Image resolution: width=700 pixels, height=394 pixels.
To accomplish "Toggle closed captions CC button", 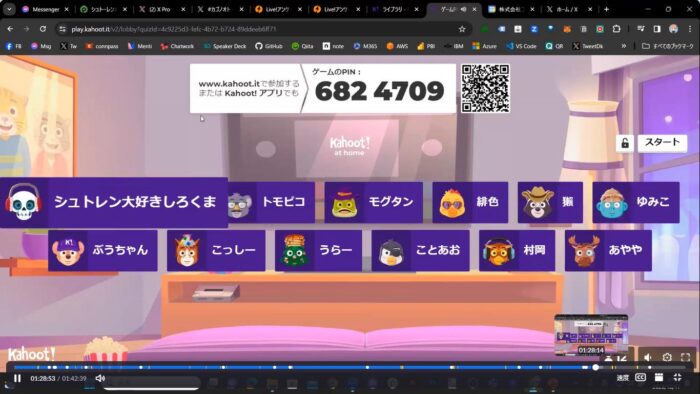I will (640, 377).
